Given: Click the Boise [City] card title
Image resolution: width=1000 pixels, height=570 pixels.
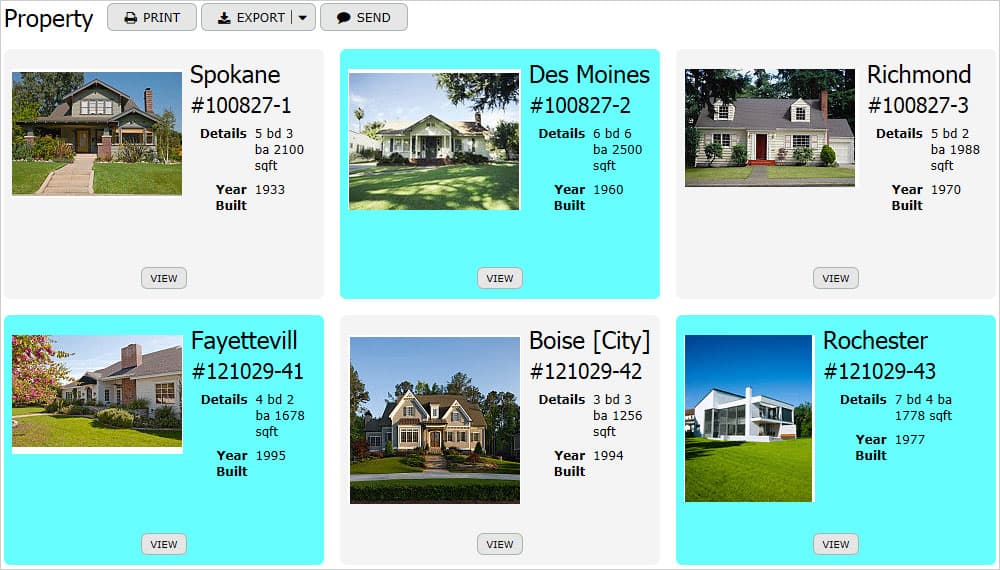Looking at the screenshot, I should click(589, 341).
